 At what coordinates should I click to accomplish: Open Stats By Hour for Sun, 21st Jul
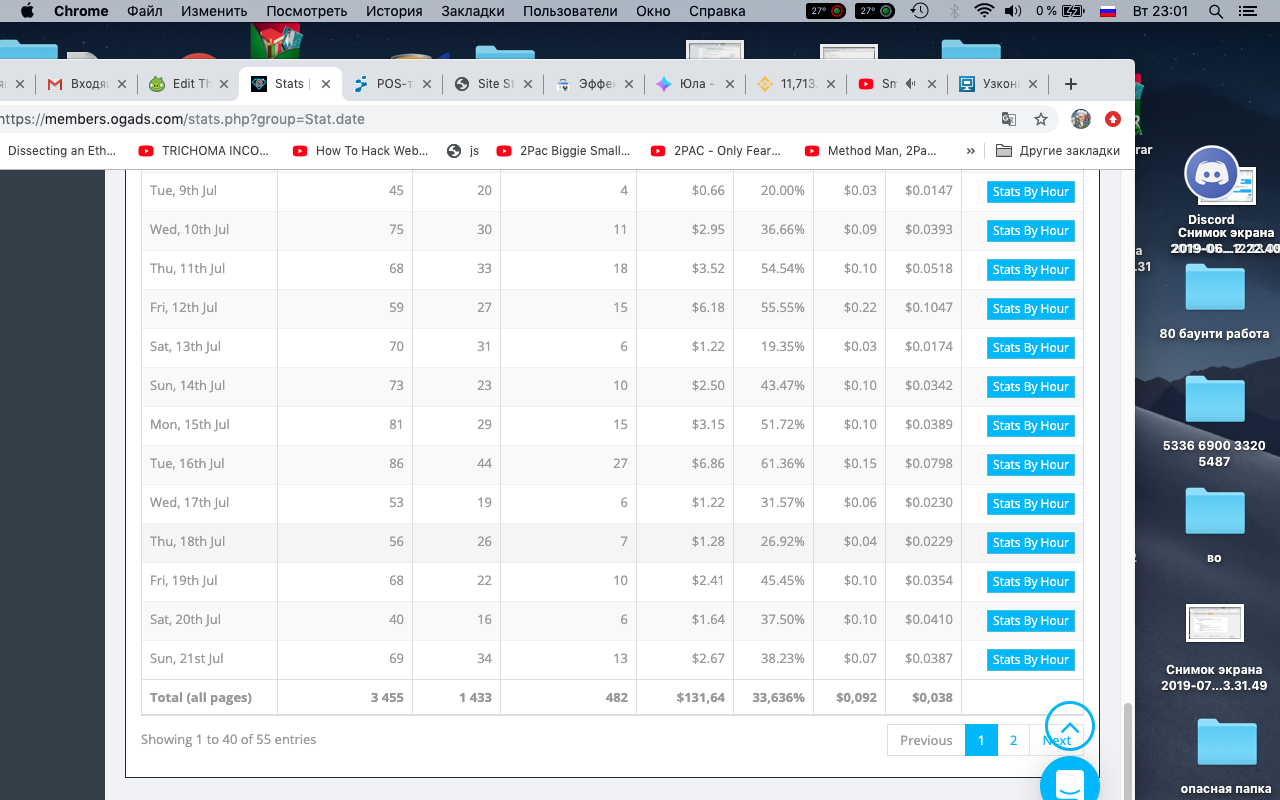coord(1030,660)
